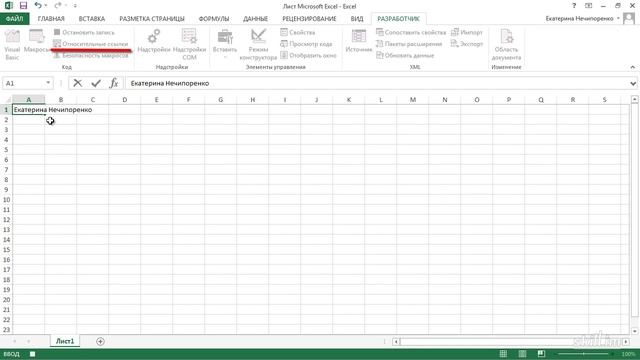This screenshot has height=360, width=640.
Task: Open the Надстройки add-ins dialog
Action: 154,42
